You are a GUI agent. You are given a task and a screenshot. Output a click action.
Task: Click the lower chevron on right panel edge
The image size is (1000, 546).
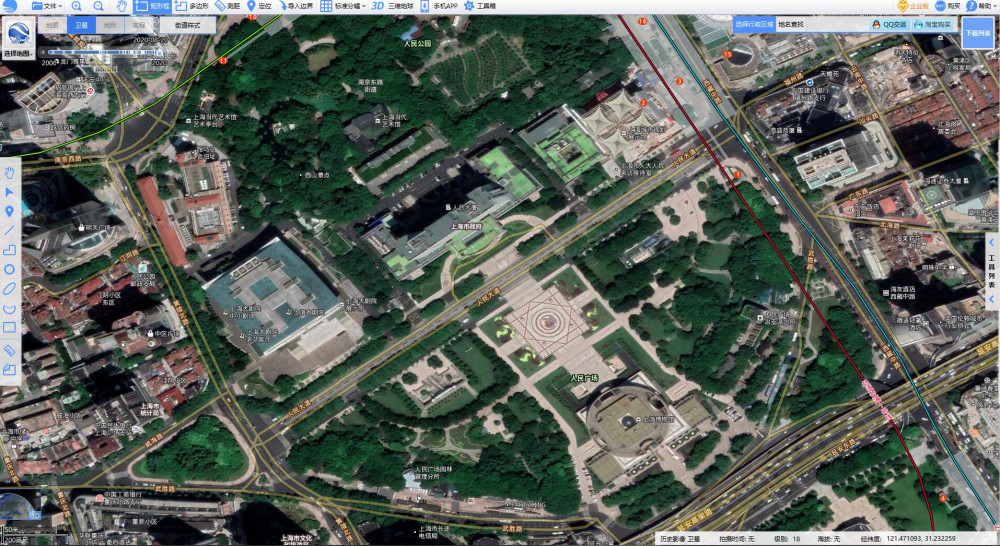[x=992, y=299]
